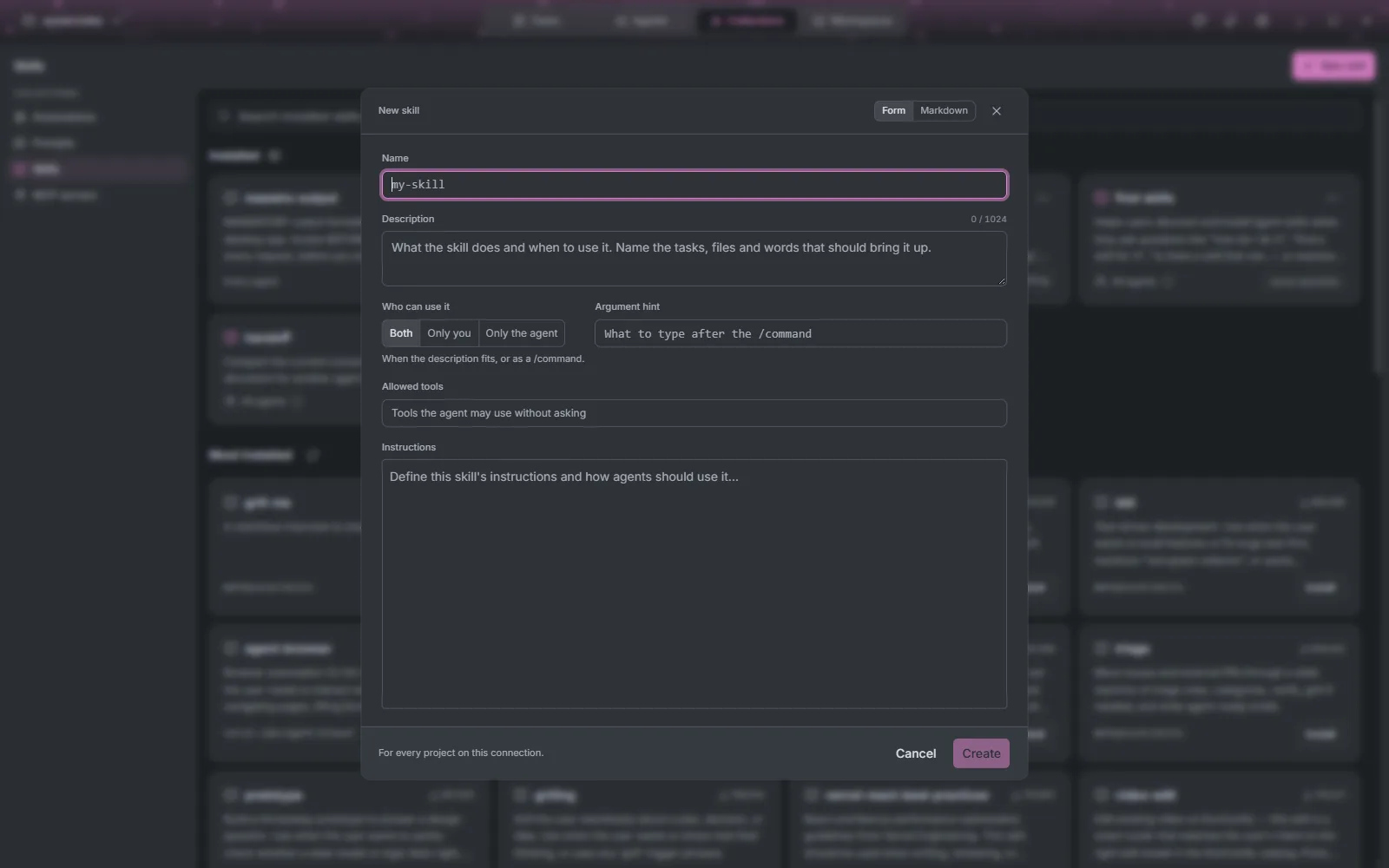The image size is (1389, 868).
Task: Click the Allowed tools input field
Action: pyautogui.click(x=694, y=413)
